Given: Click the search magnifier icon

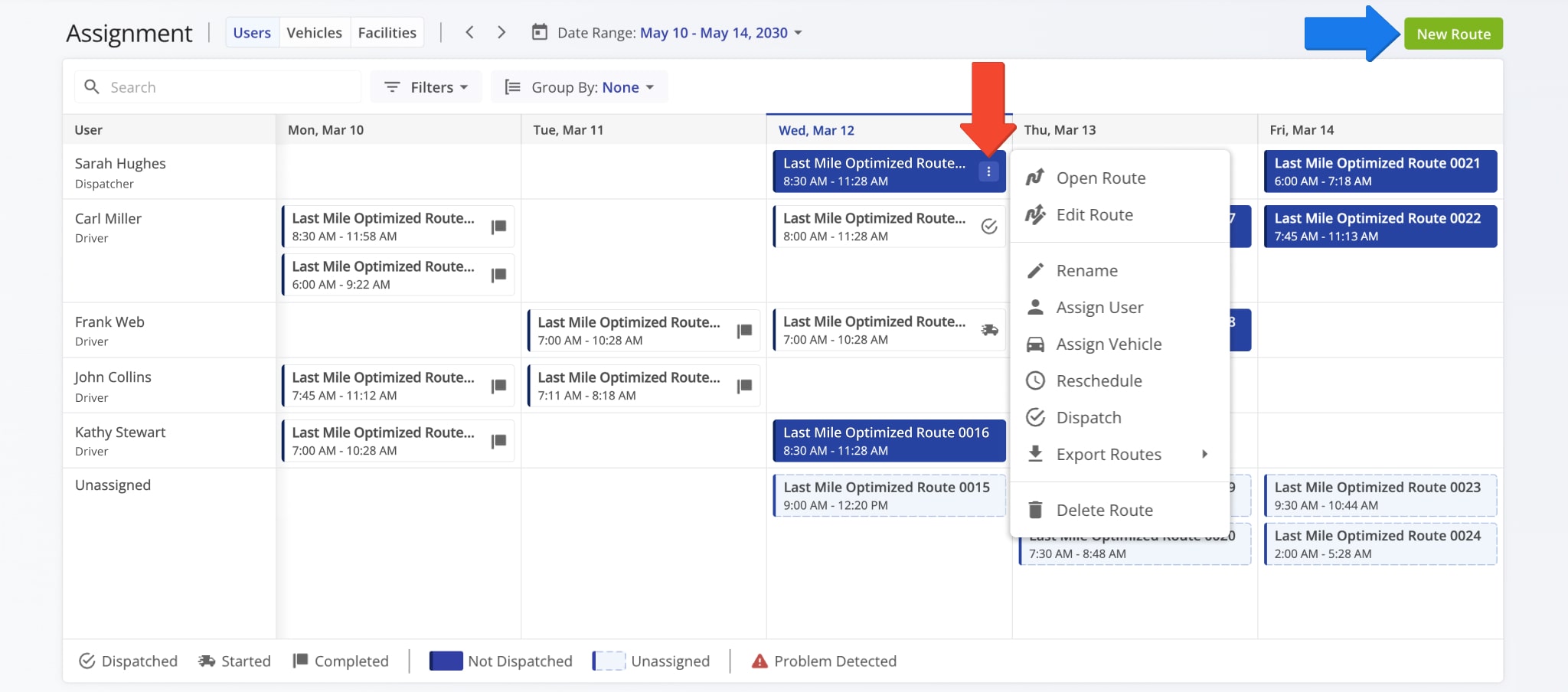Looking at the screenshot, I should tap(92, 86).
